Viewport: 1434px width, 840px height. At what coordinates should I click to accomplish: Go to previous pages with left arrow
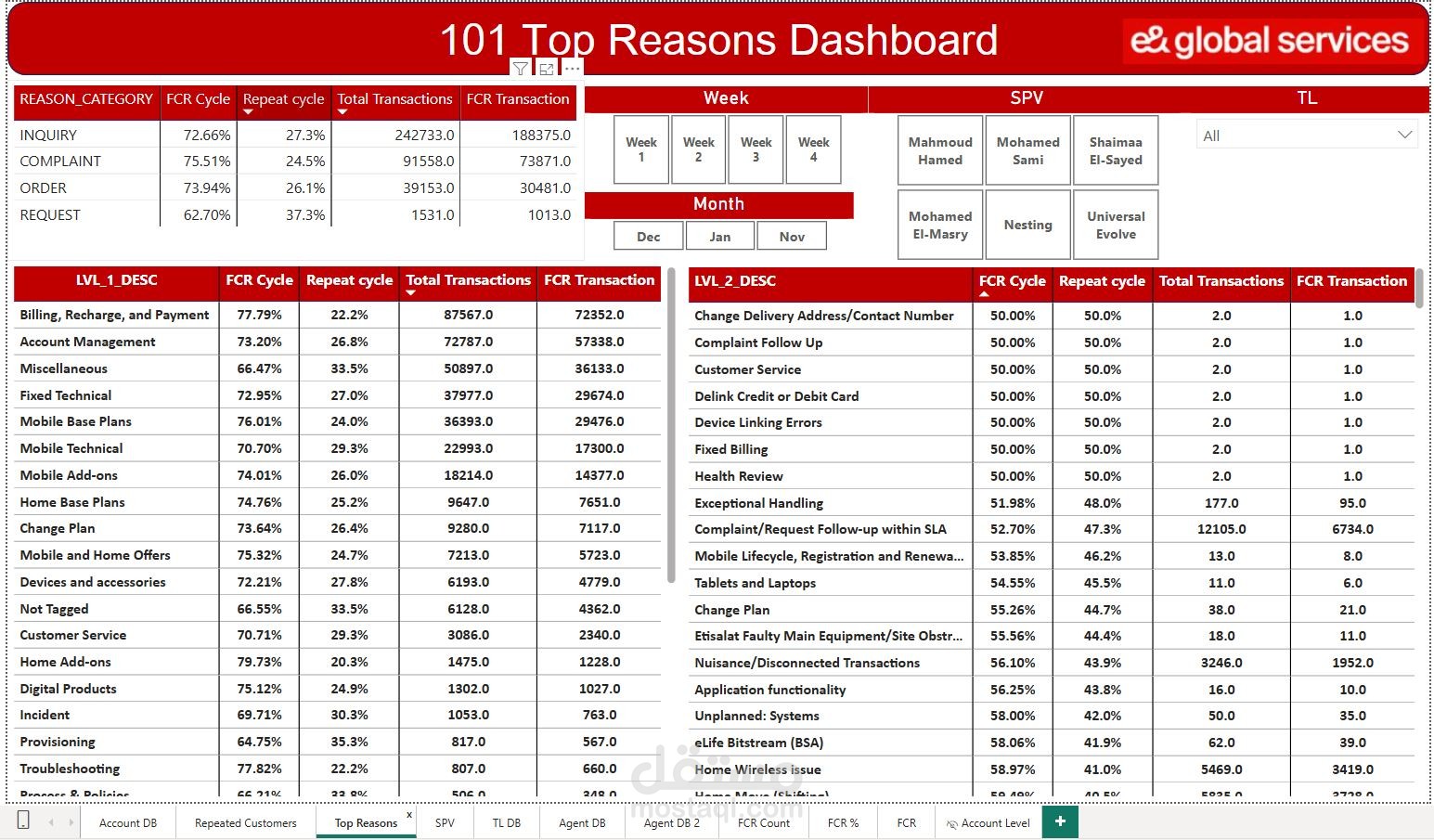(51, 822)
